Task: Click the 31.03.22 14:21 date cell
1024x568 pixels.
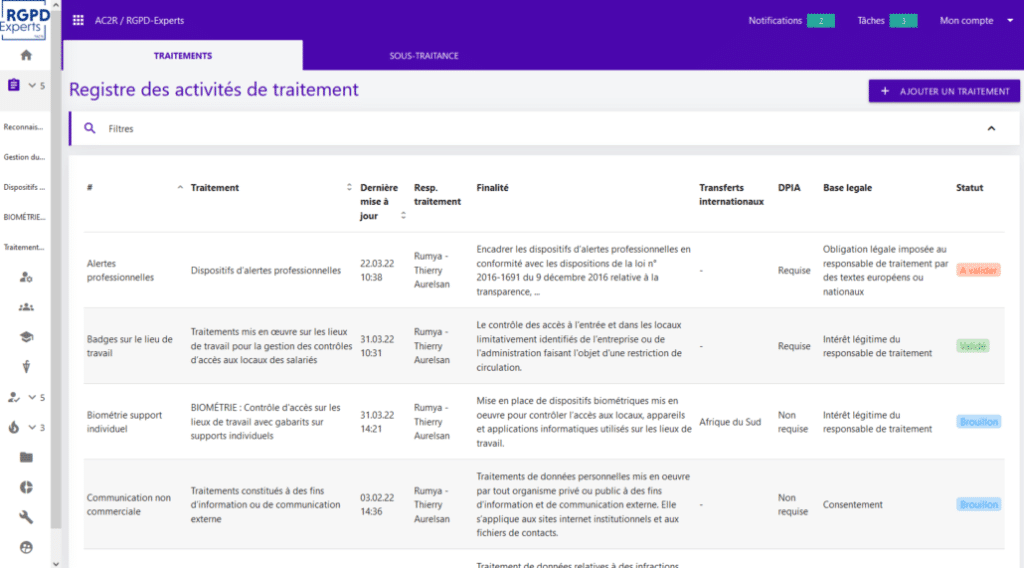Action: [377, 422]
